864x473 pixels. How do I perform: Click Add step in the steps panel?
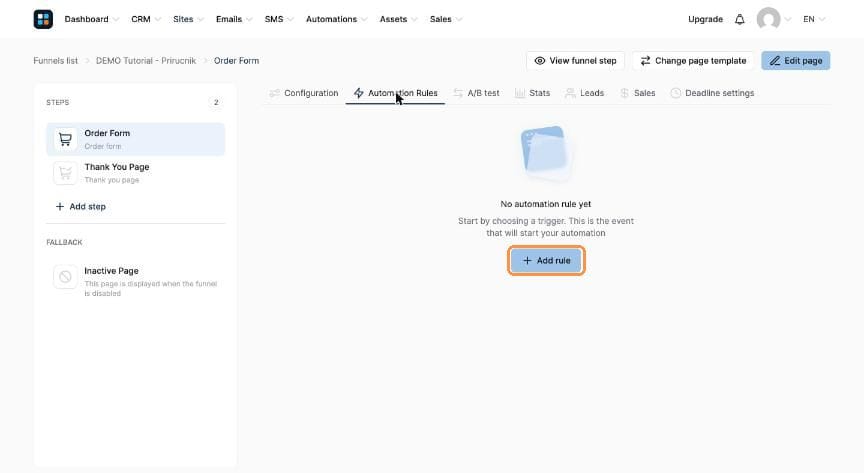pyautogui.click(x=80, y=206)
